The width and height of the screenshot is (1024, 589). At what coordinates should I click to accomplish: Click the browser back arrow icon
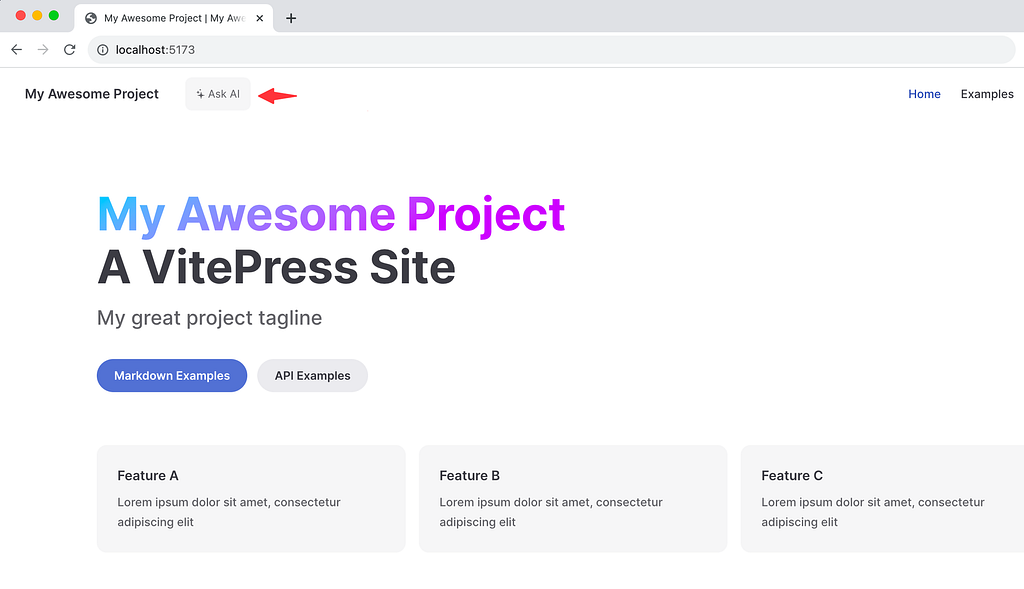click(17, 50)
